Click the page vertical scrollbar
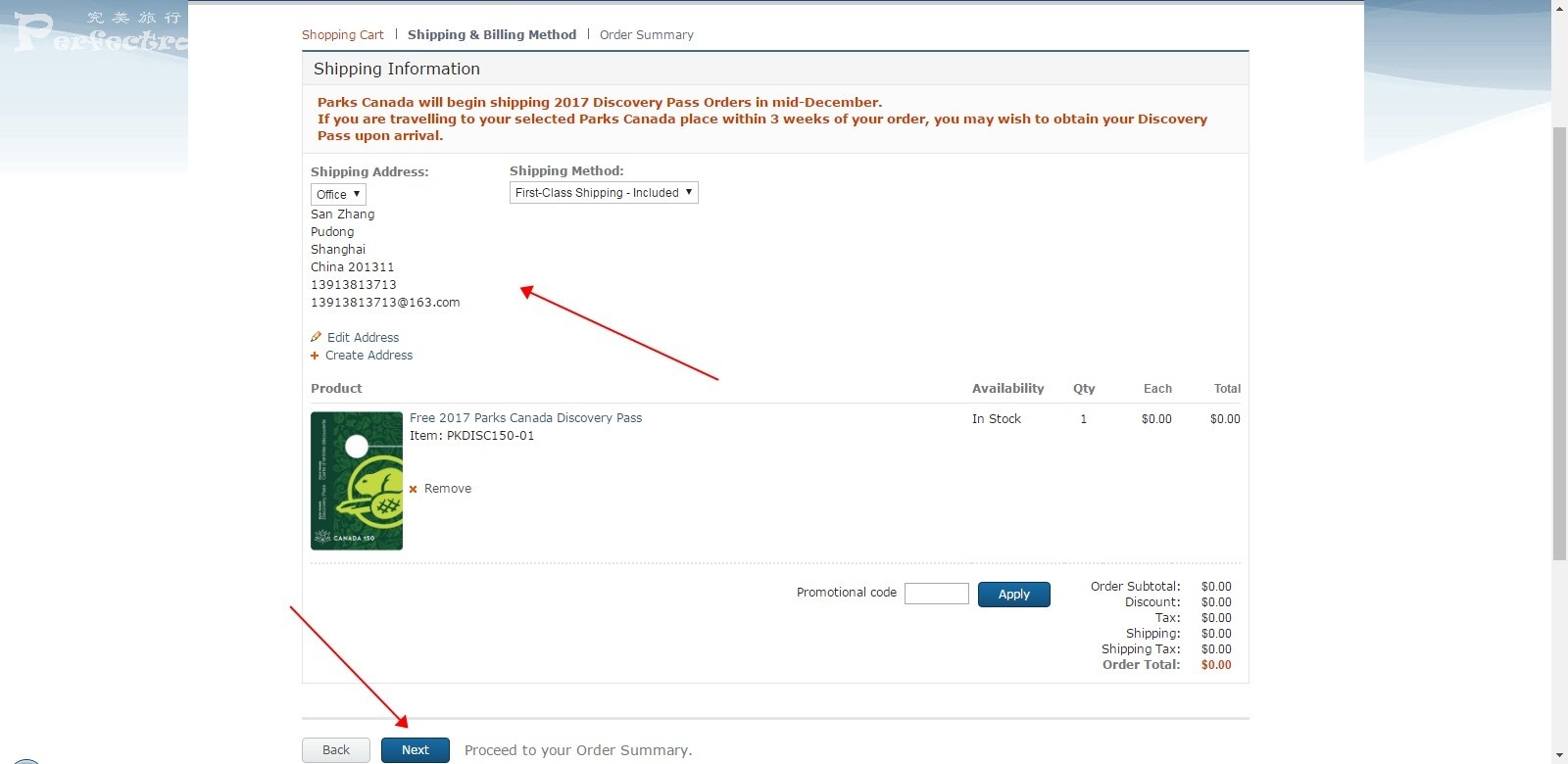The image size is (1568, 764). 1560,343
